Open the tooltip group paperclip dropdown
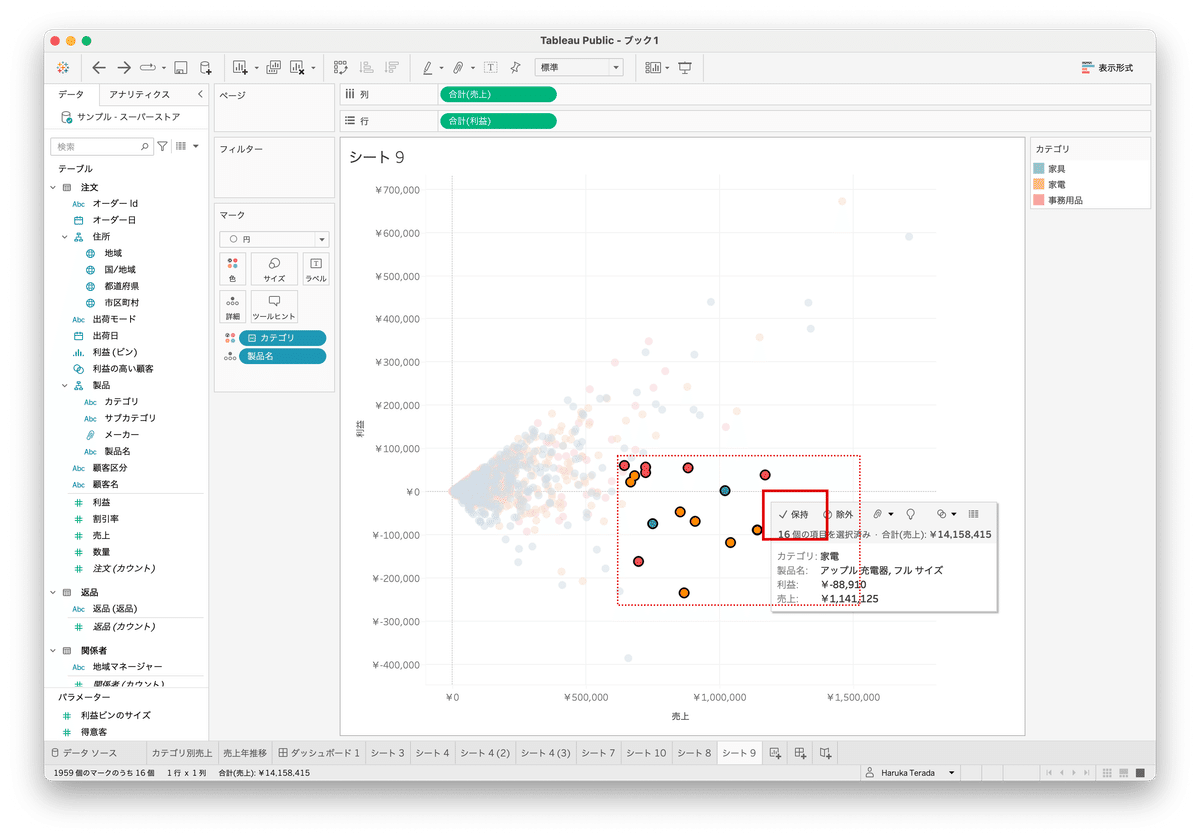Viewport: 1200px width, 839px height. pyautogui.click(x=882, y=514)
